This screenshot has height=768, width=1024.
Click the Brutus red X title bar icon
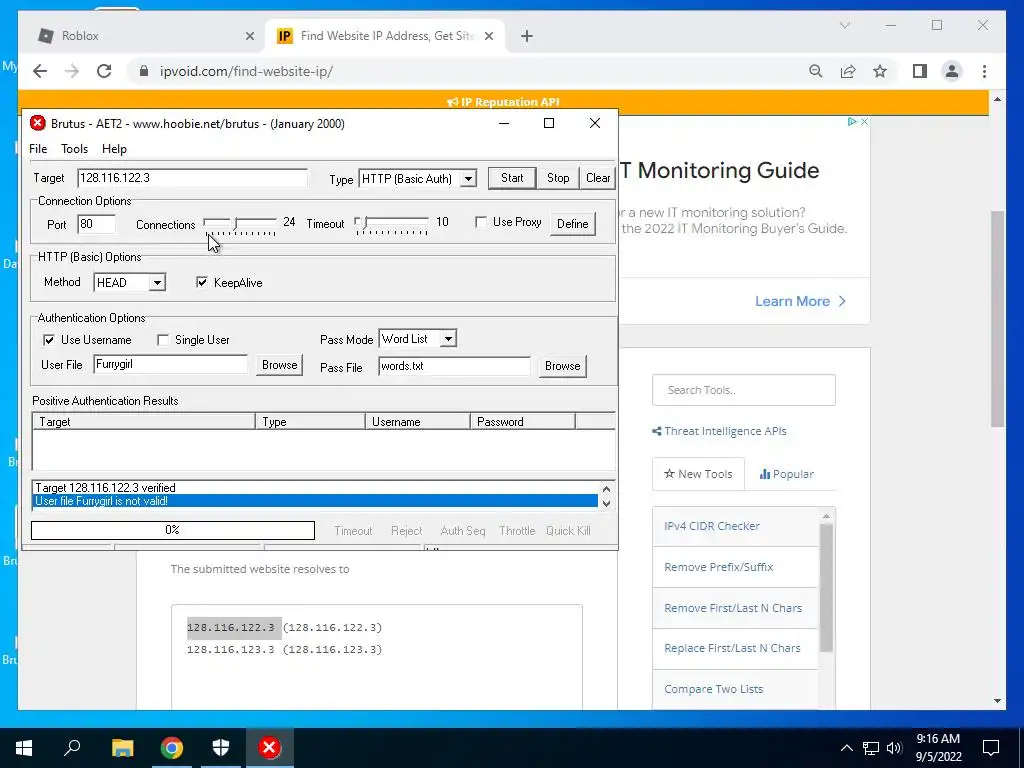(x=38, y=123)
